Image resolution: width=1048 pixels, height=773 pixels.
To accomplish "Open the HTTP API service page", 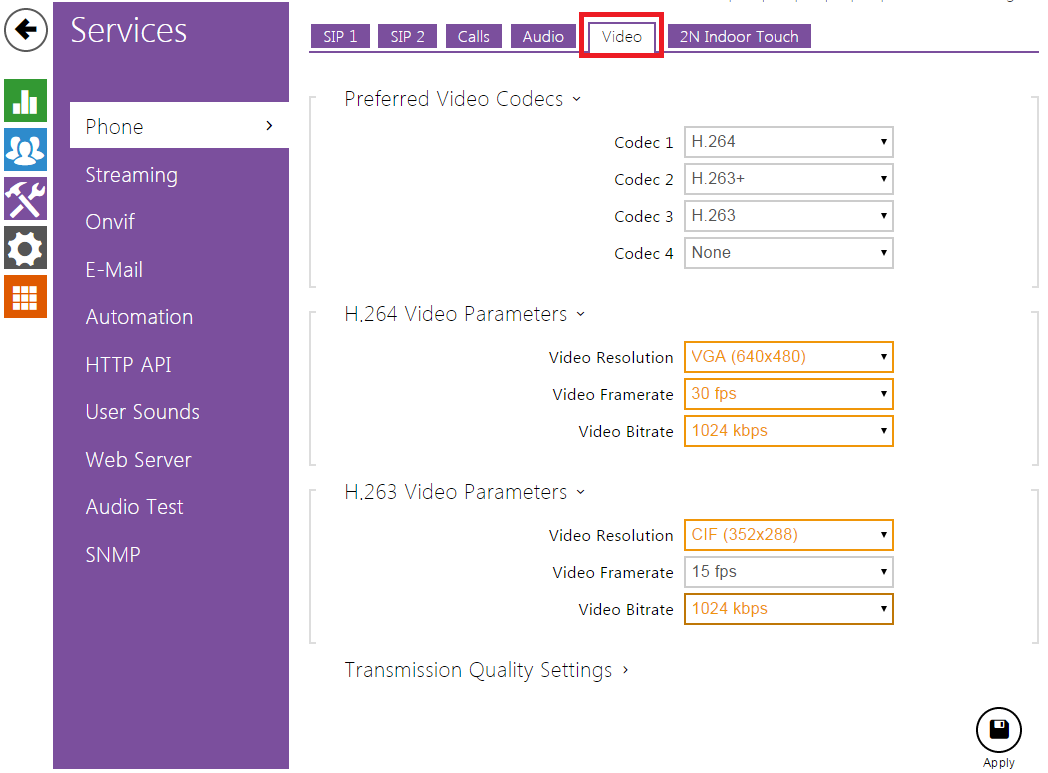I will point(128,365).
